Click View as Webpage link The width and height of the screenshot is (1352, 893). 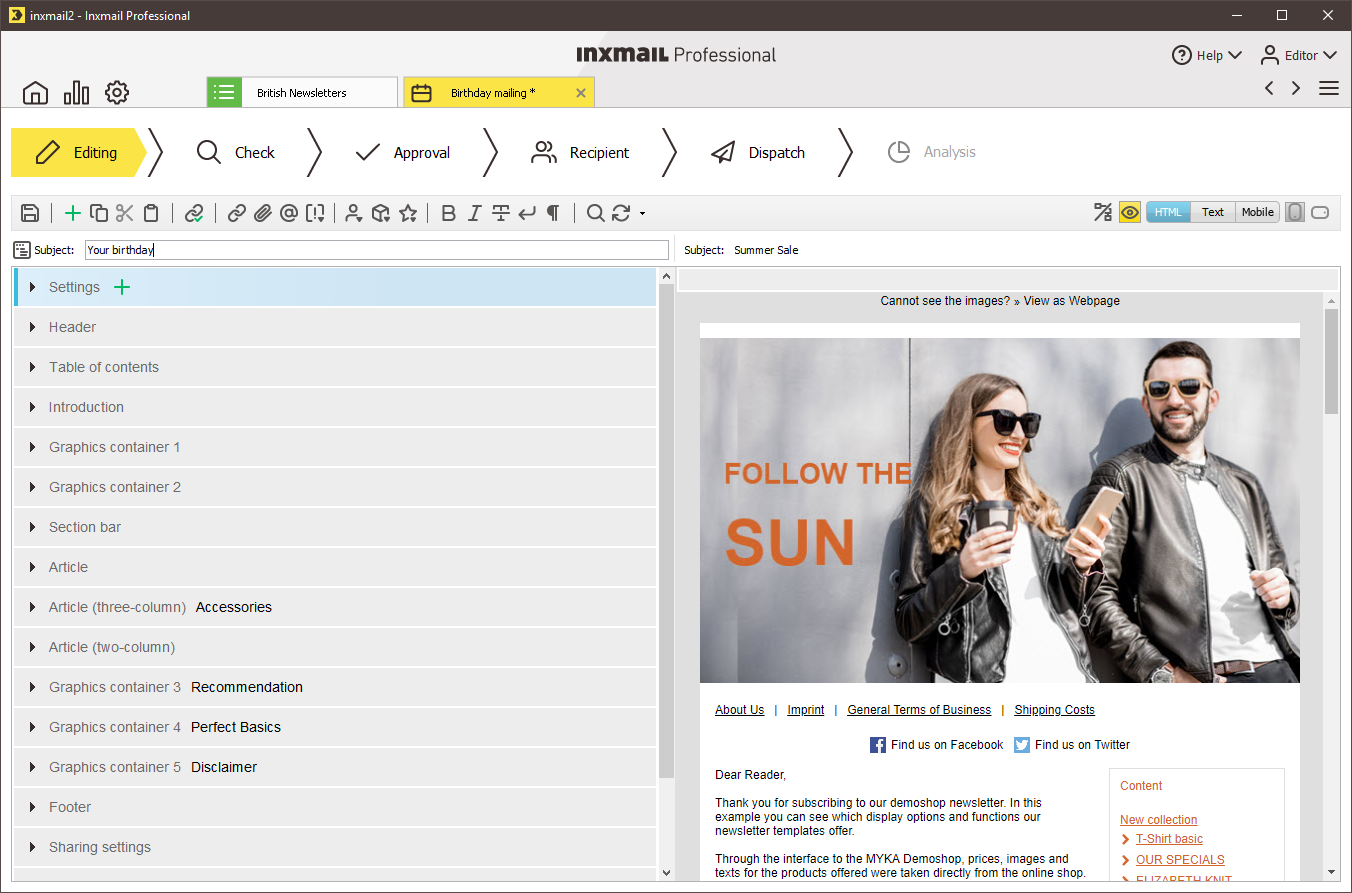[1071, 301]
